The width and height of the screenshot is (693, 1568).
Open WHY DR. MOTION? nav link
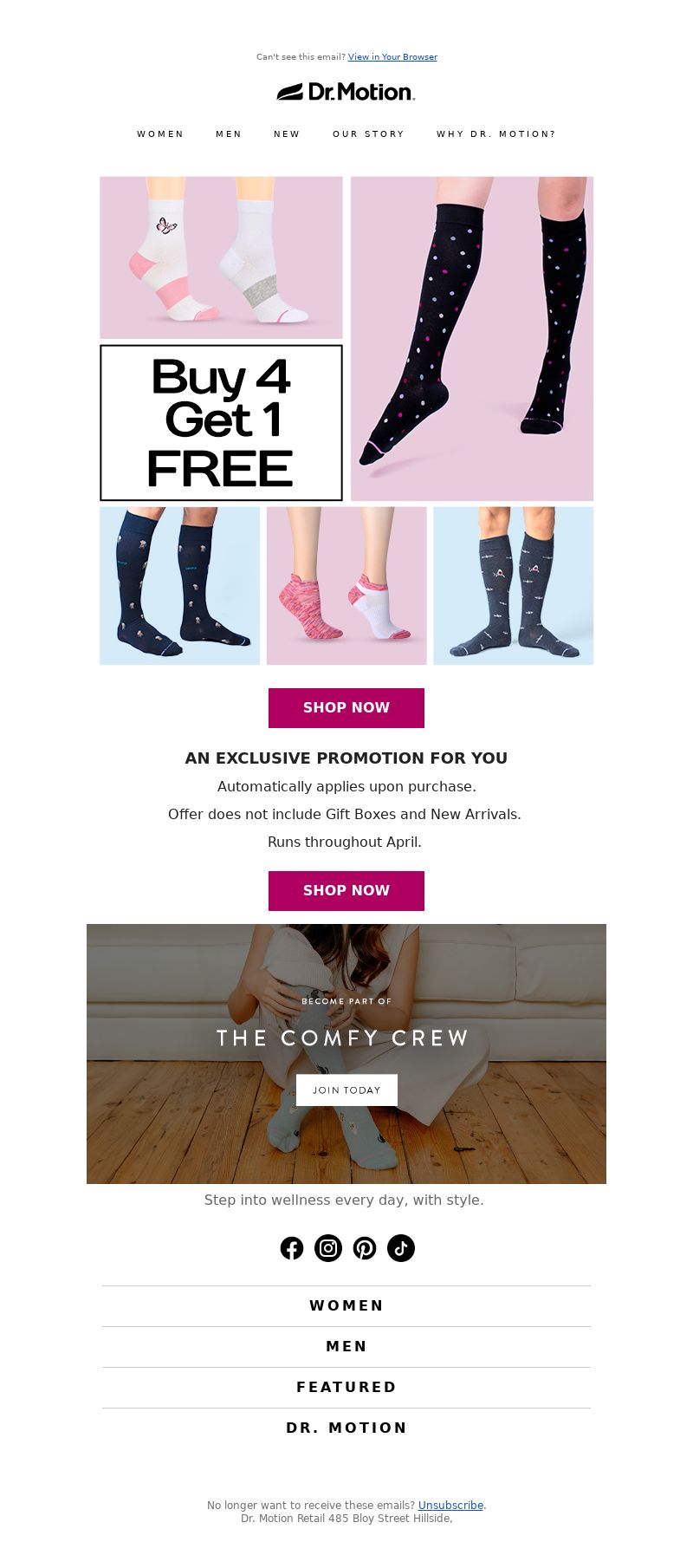(x=496, y=134)
